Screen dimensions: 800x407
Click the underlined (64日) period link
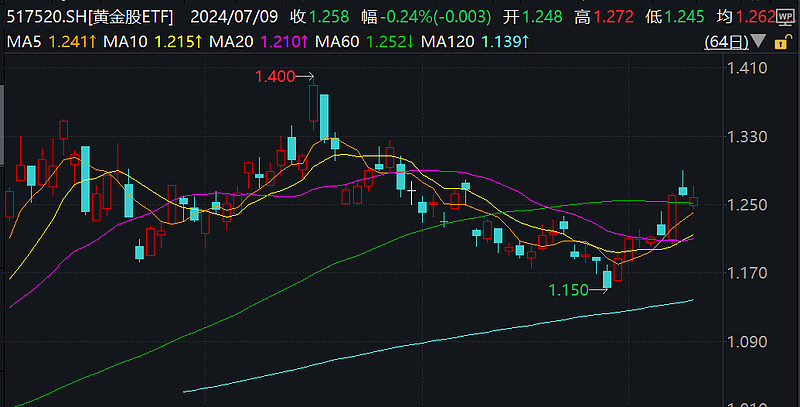(727, 42)
